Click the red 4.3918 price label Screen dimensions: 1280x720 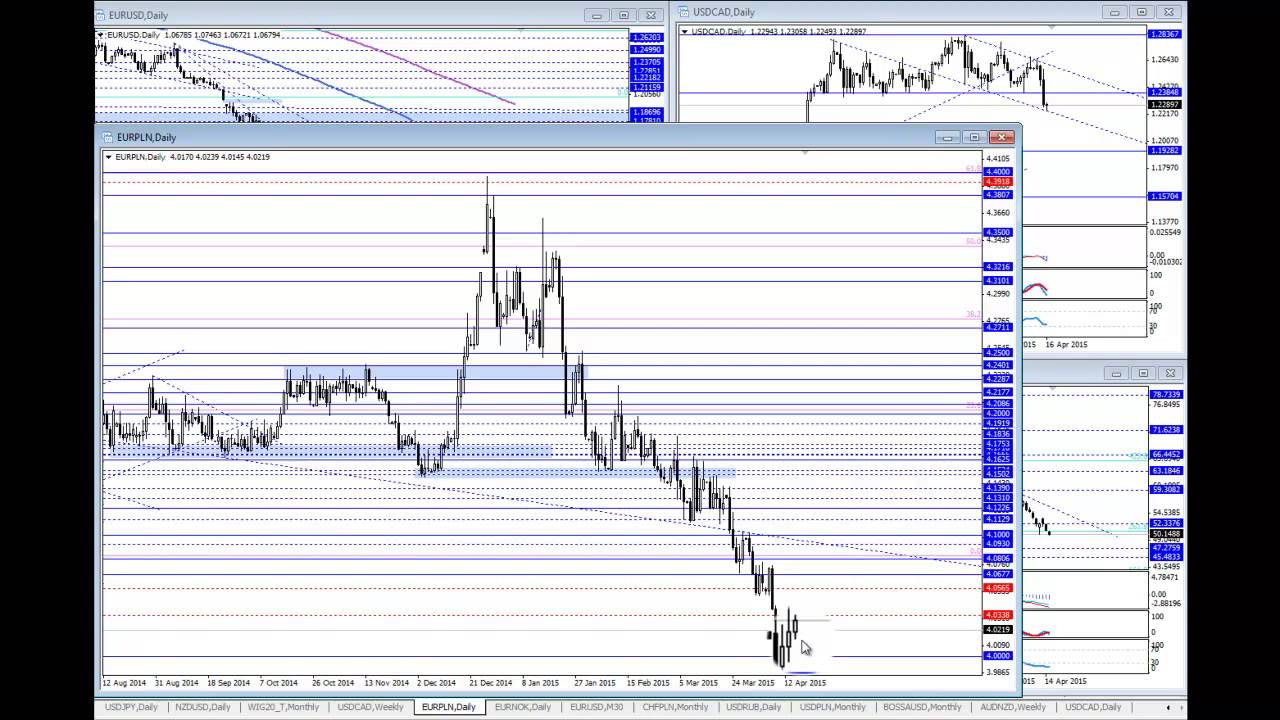[x=998, y=182]
